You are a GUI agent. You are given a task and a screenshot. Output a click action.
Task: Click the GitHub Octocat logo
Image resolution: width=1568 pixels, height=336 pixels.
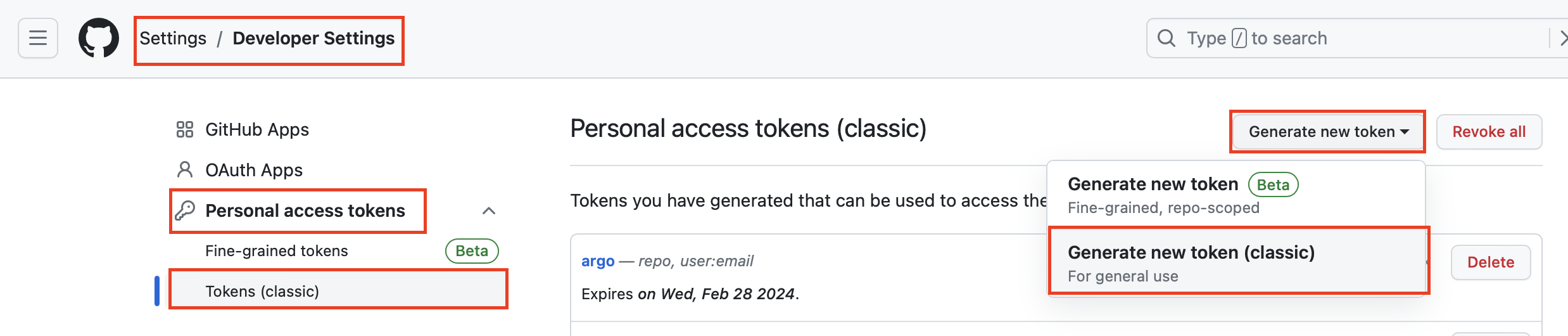(x=99, y=38)
